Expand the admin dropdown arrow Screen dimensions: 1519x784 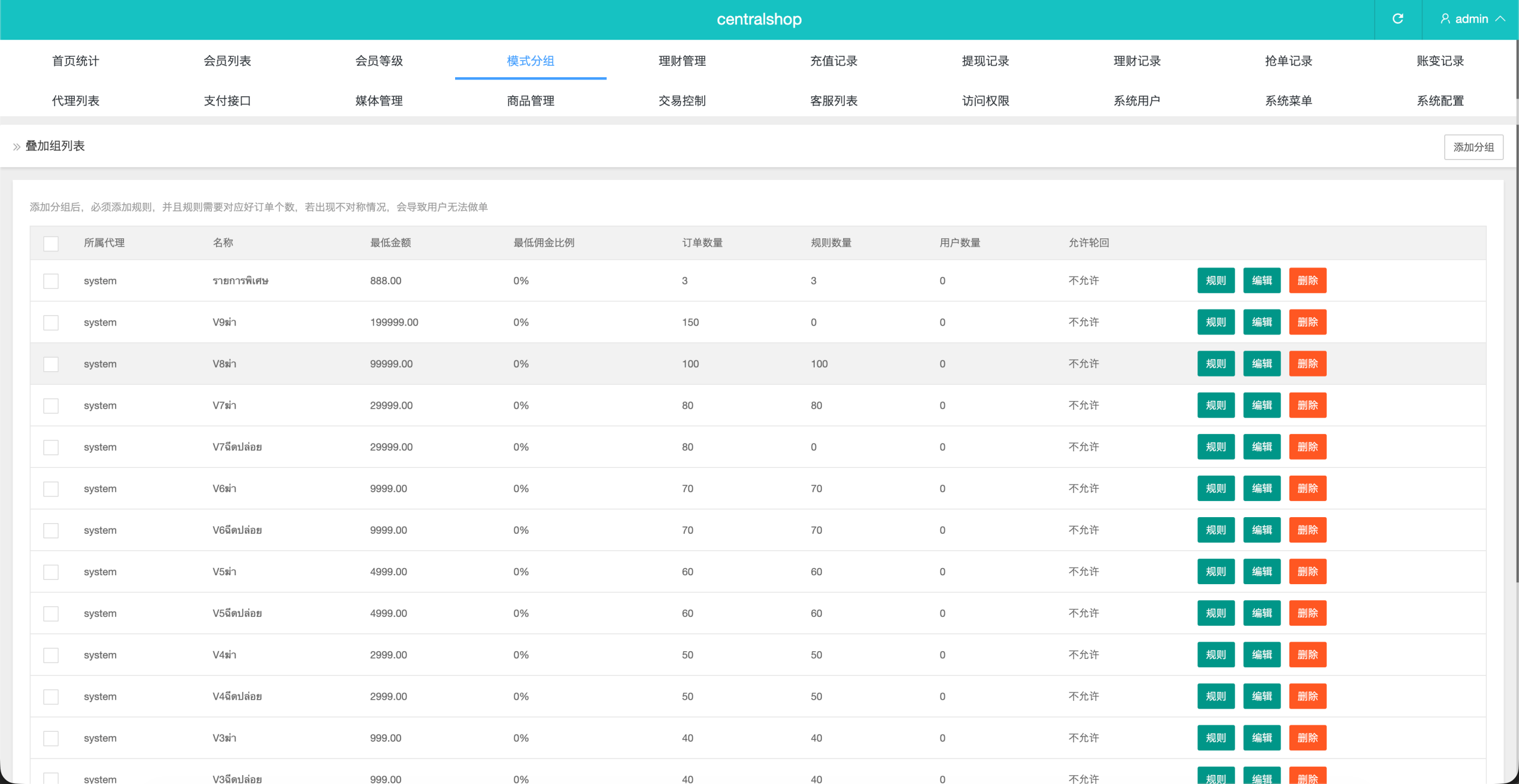1501,19
